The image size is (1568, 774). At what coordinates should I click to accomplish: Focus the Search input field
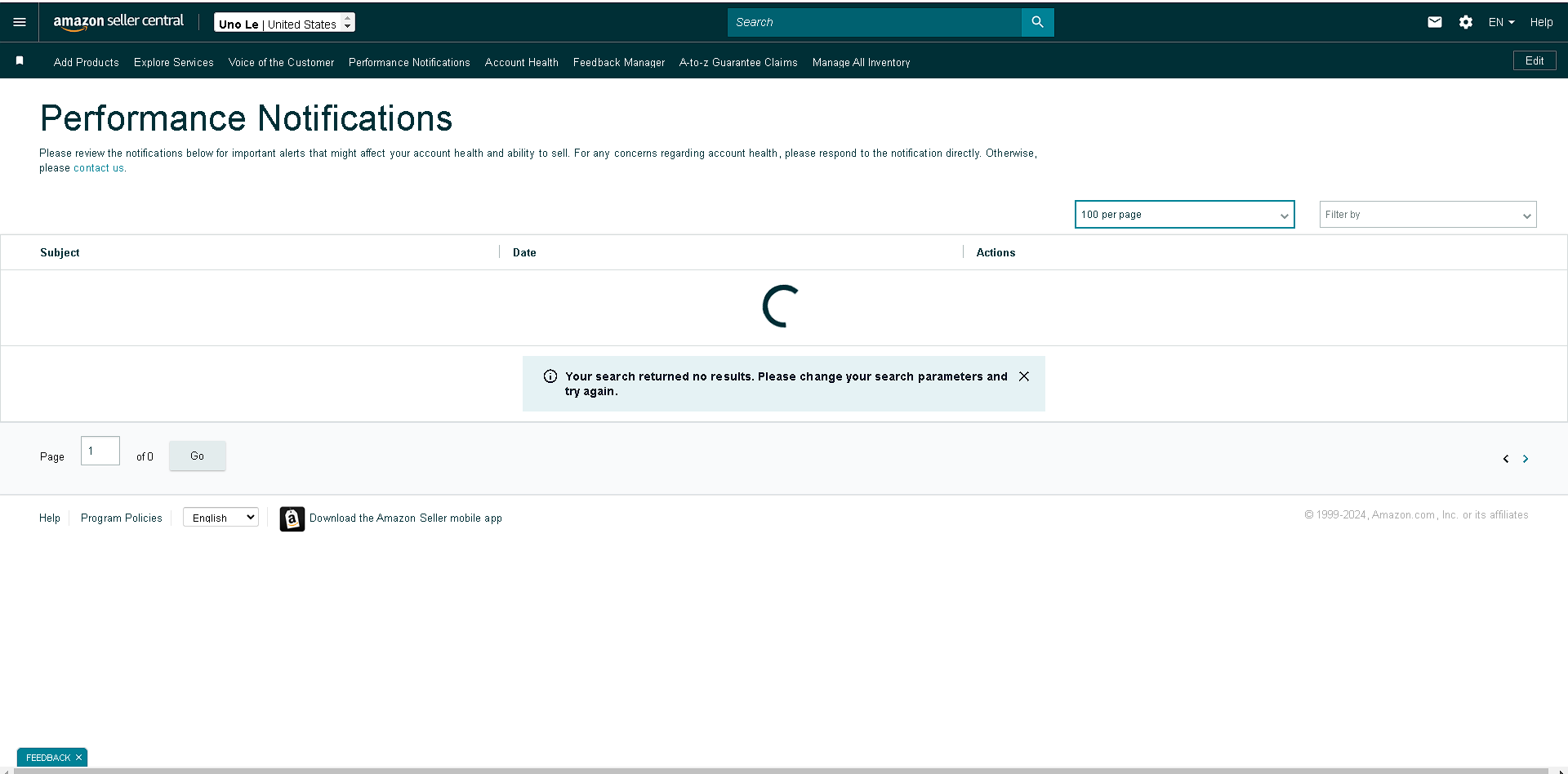[875, 22]
